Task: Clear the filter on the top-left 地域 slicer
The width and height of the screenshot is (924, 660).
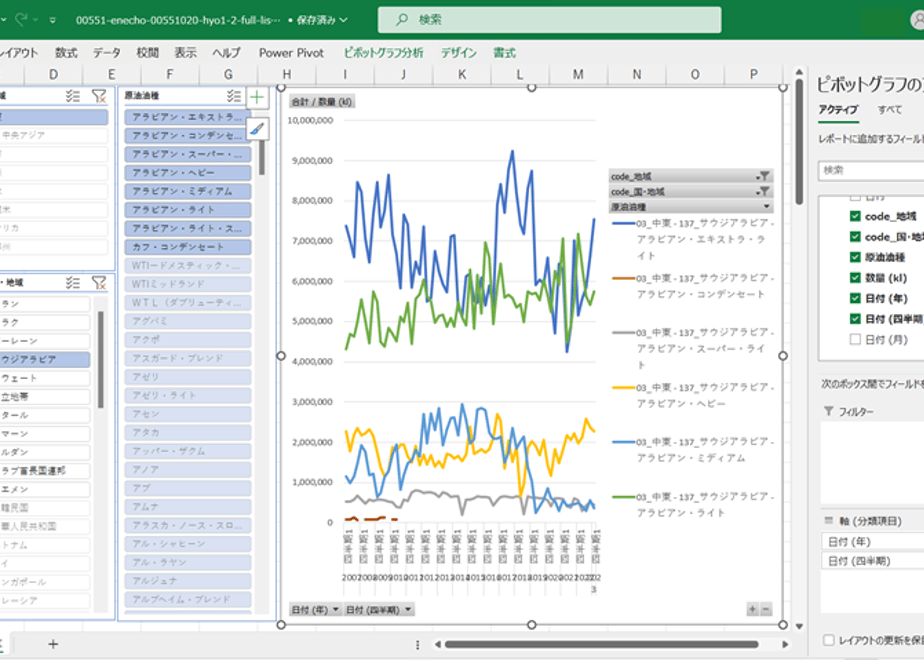Action: tap(99, 95)
